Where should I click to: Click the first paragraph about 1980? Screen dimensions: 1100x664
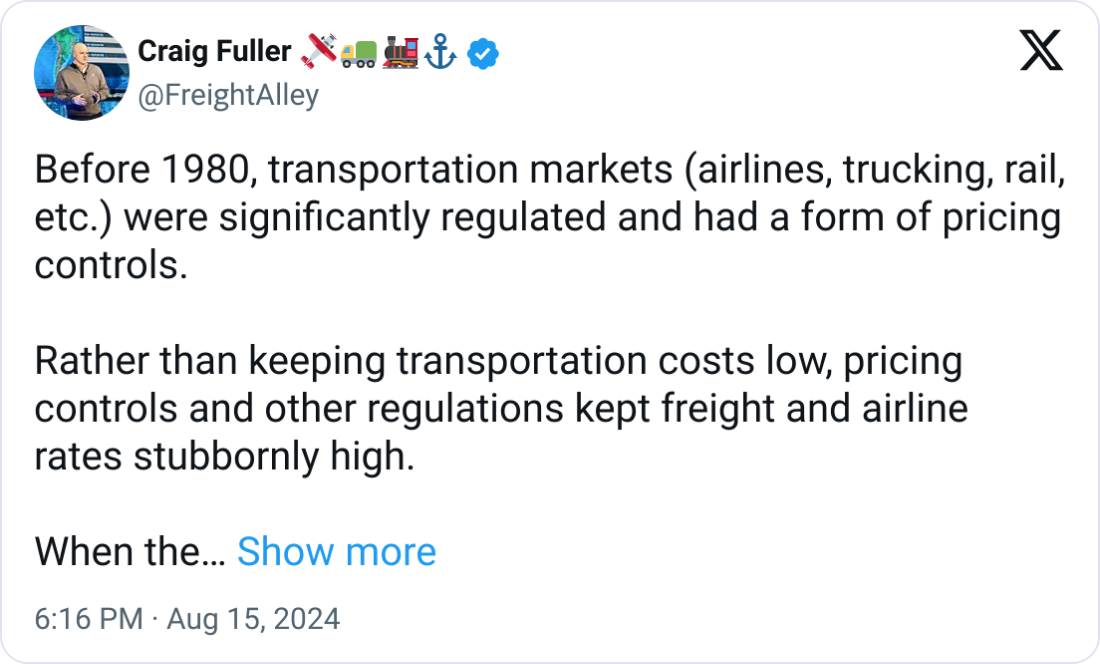[x=550, y=217]
